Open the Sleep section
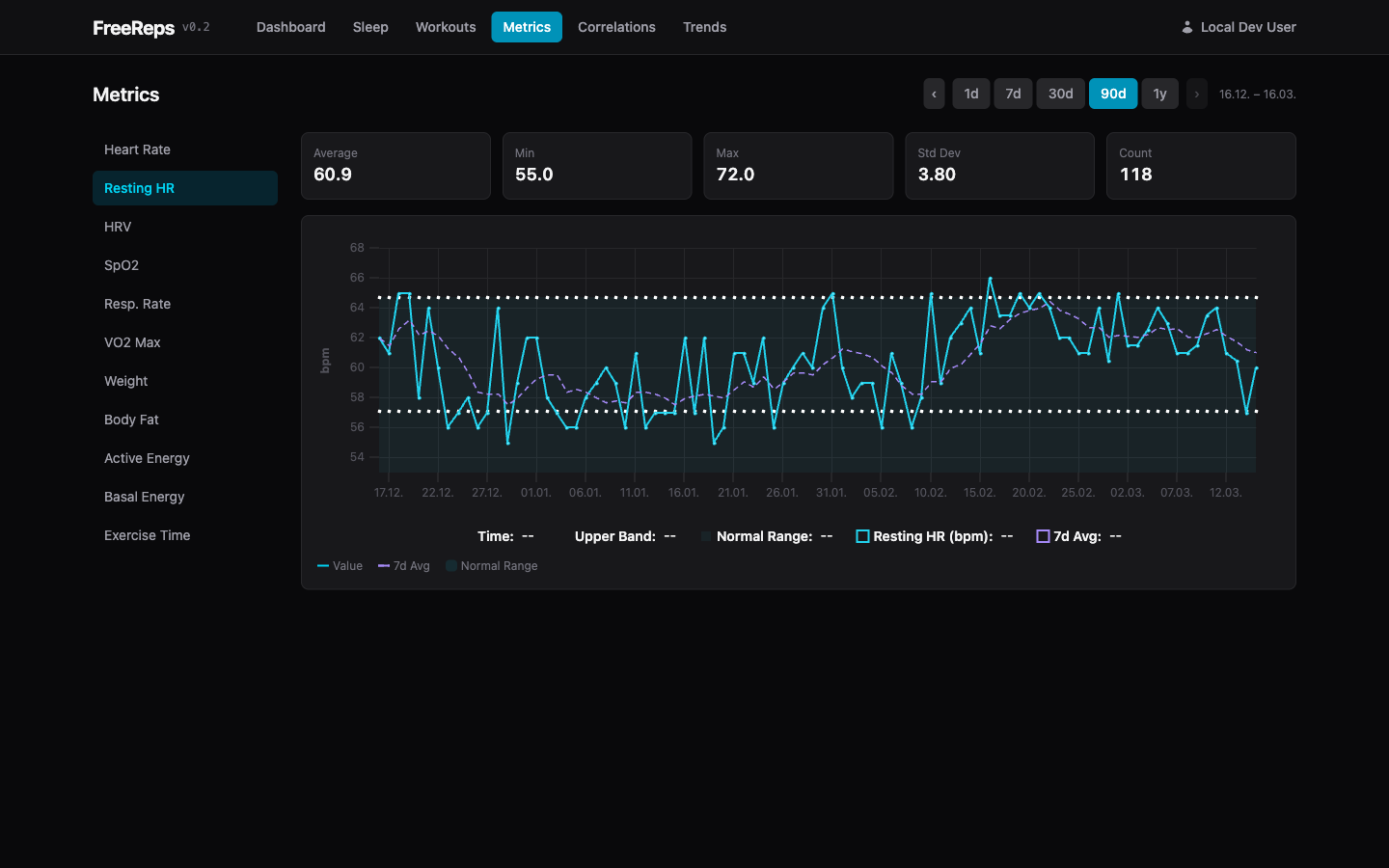Screen dimensions: 1389x868 click(370, 27)
